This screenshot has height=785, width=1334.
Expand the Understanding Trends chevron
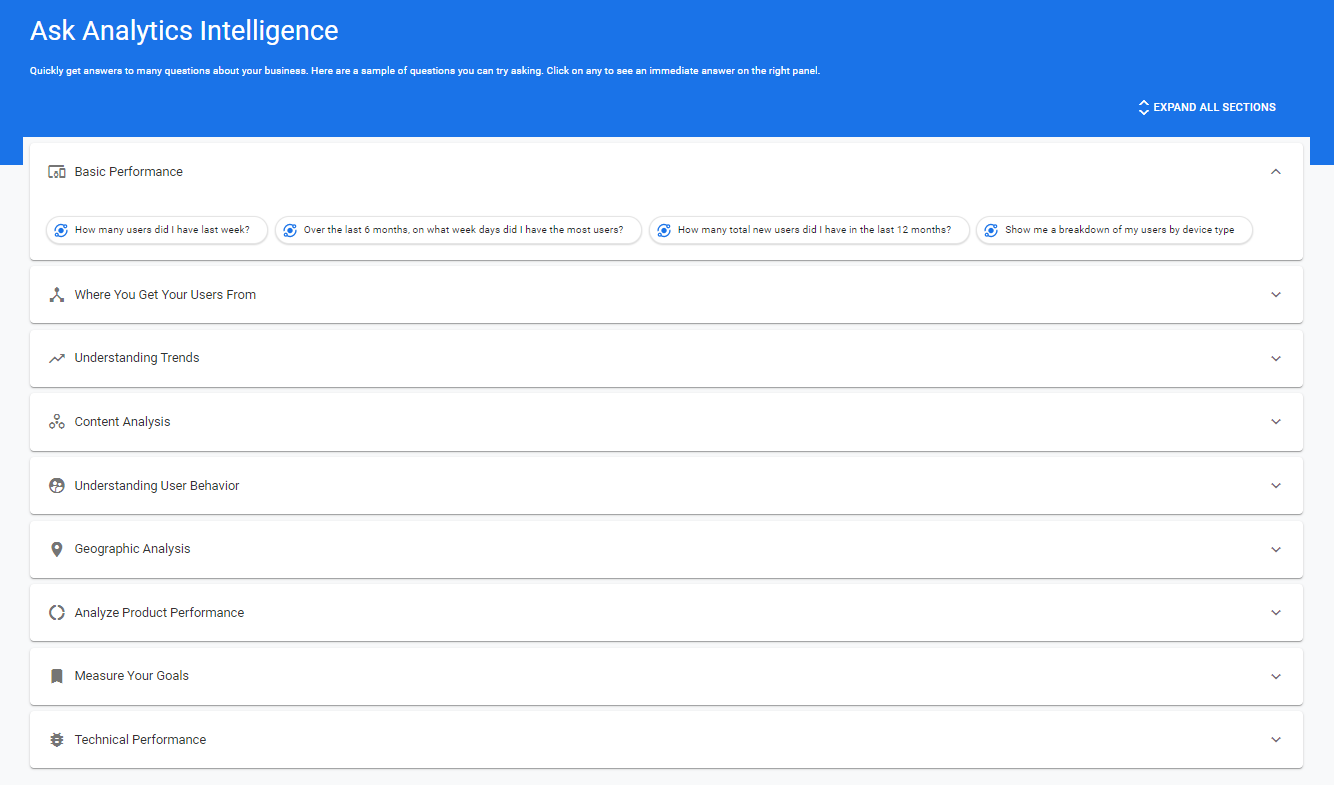pos(1275,358)
